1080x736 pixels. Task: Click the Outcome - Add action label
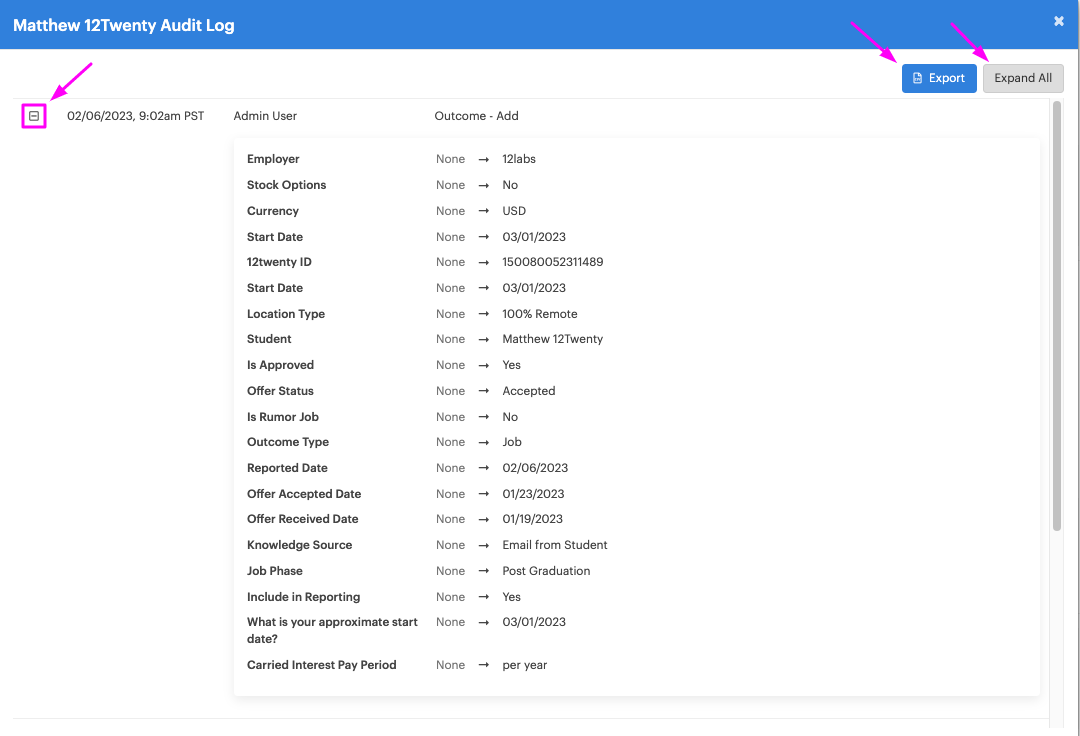click(476, 116)
